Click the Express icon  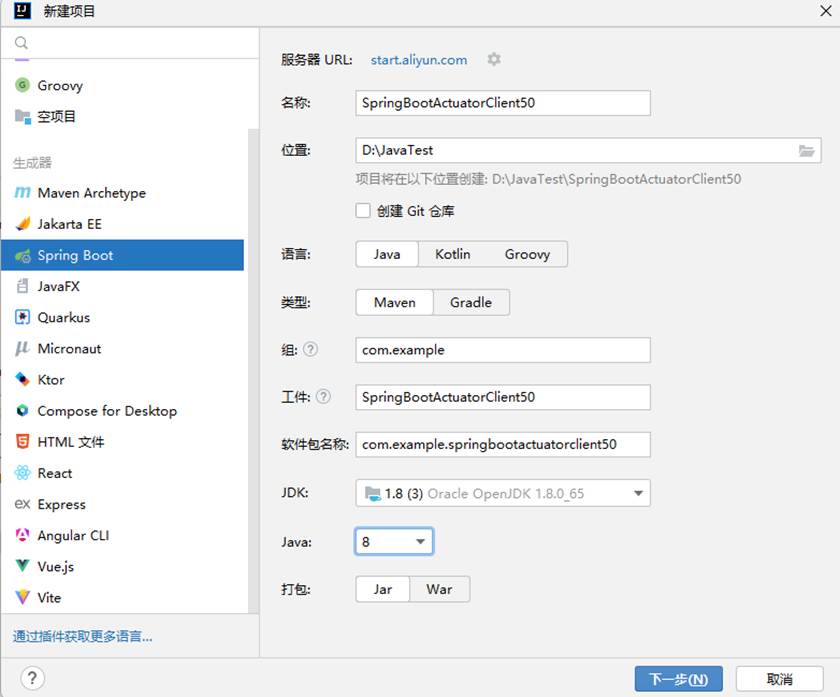pyautogui.click(x=22, y=504)
